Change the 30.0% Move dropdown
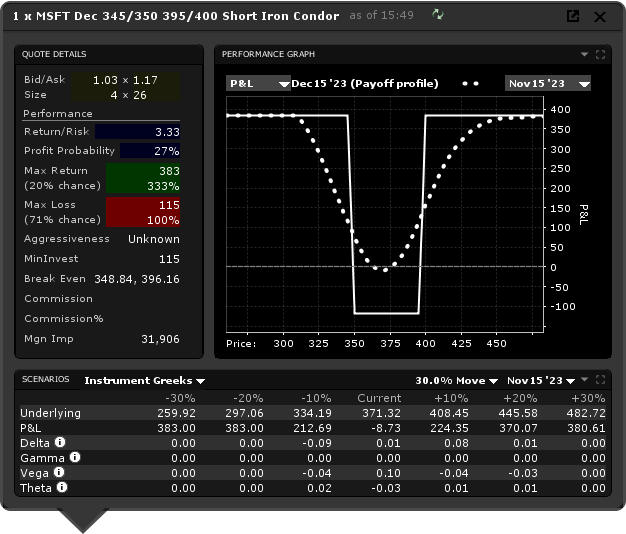Image resolution: width=626 pixels, height=534 pixels. [456, 381]
